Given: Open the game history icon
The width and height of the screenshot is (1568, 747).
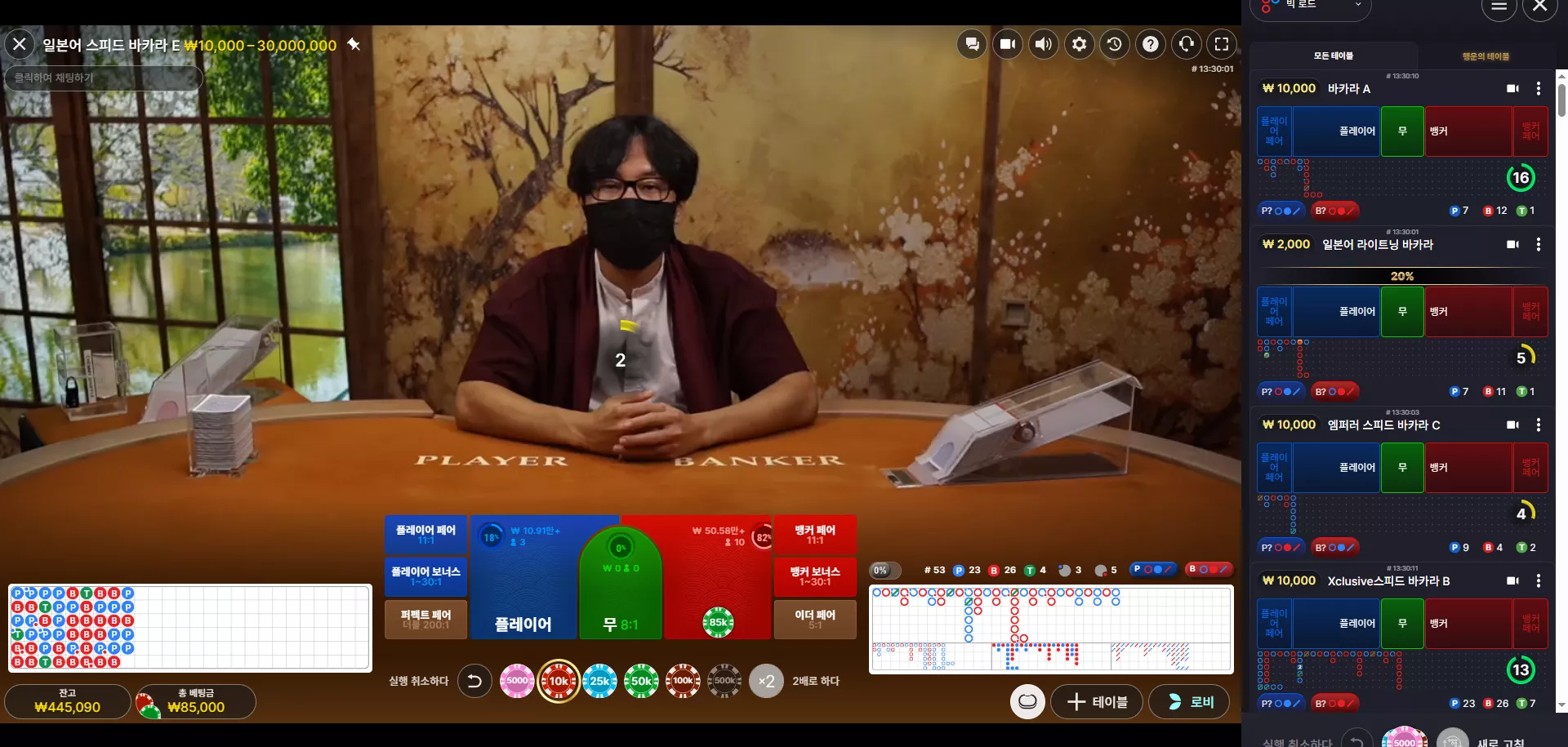Looking at the screenshot, I should (x=1115, y=44).
